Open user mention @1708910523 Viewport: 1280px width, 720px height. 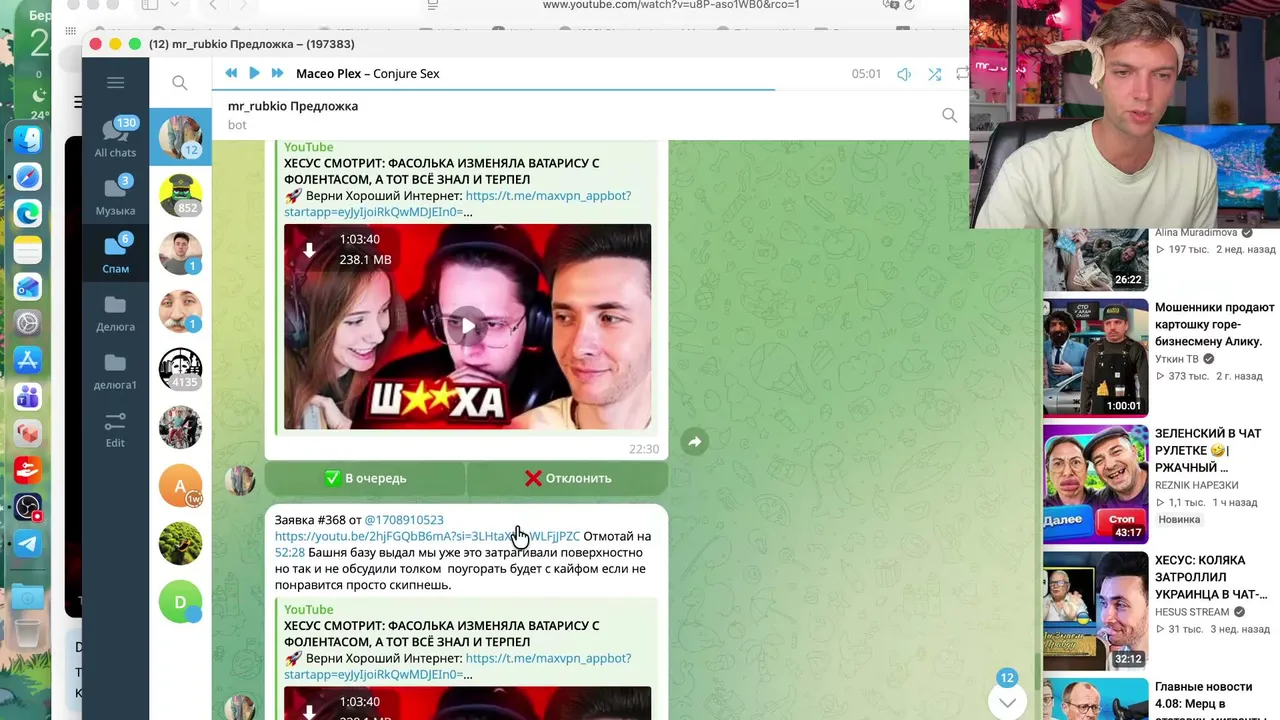(x=404, y=520)
